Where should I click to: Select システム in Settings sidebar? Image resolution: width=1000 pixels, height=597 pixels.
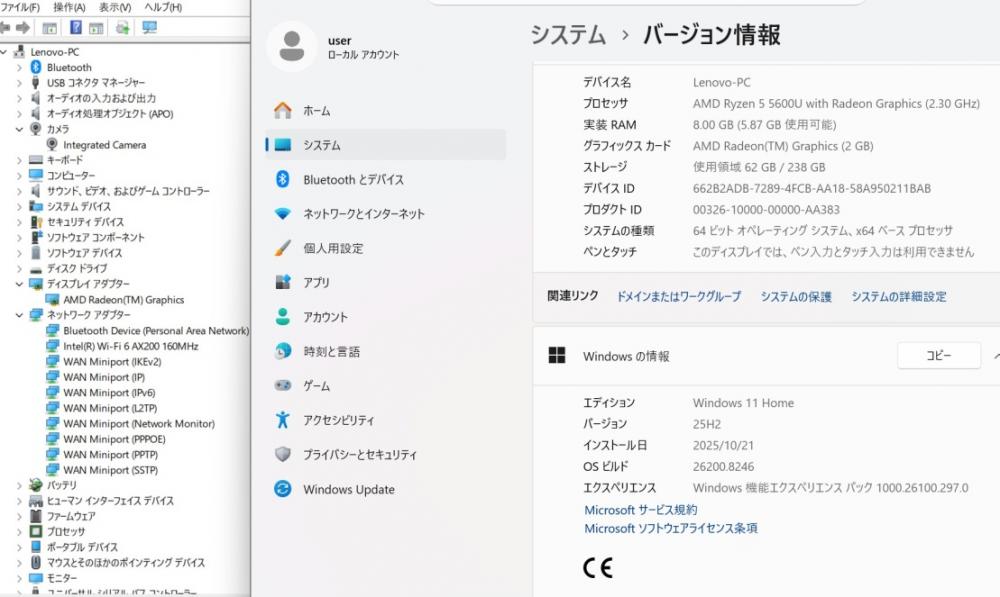point(385,145)
